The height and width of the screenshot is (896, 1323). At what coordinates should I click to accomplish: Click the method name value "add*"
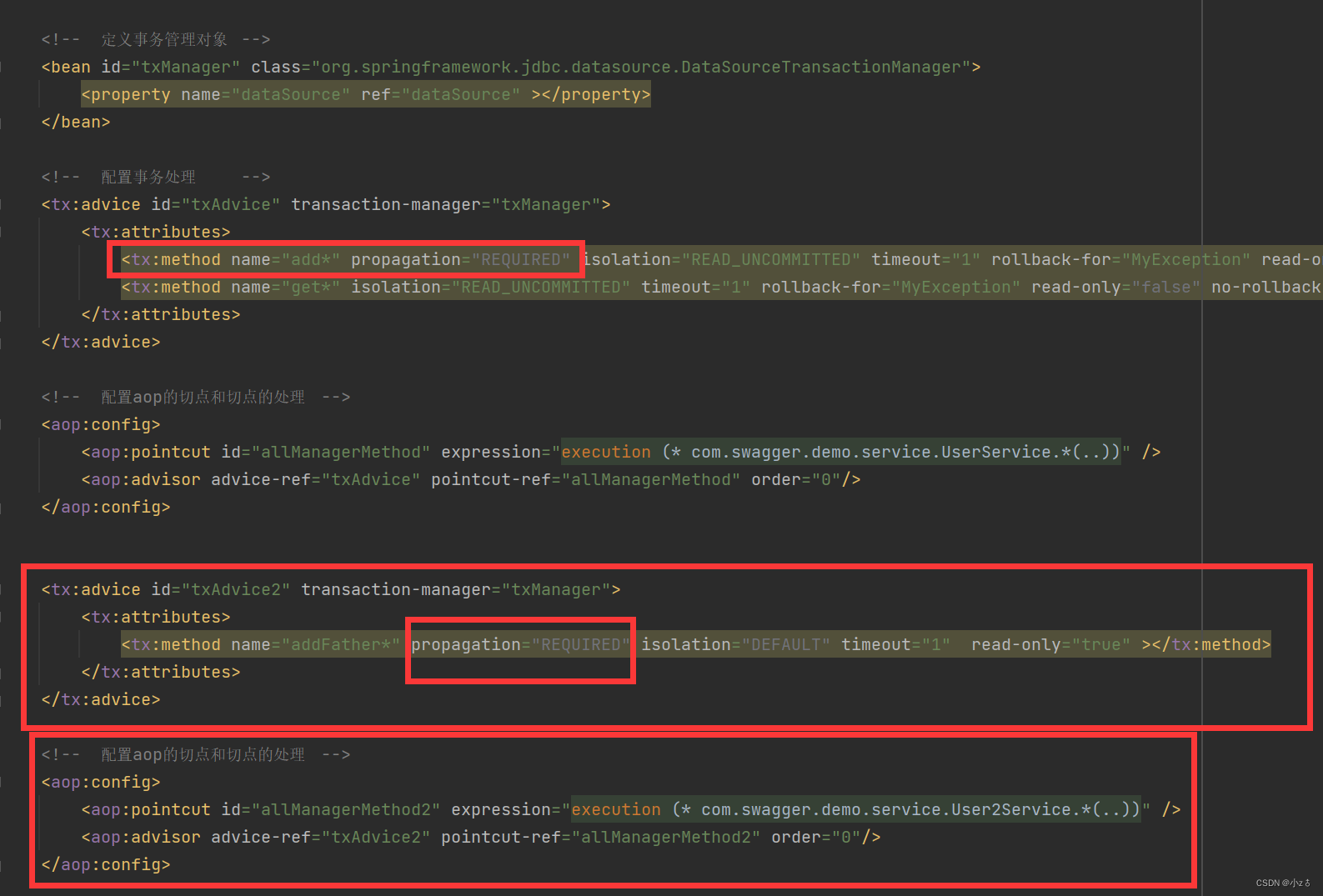click(311, 259)
